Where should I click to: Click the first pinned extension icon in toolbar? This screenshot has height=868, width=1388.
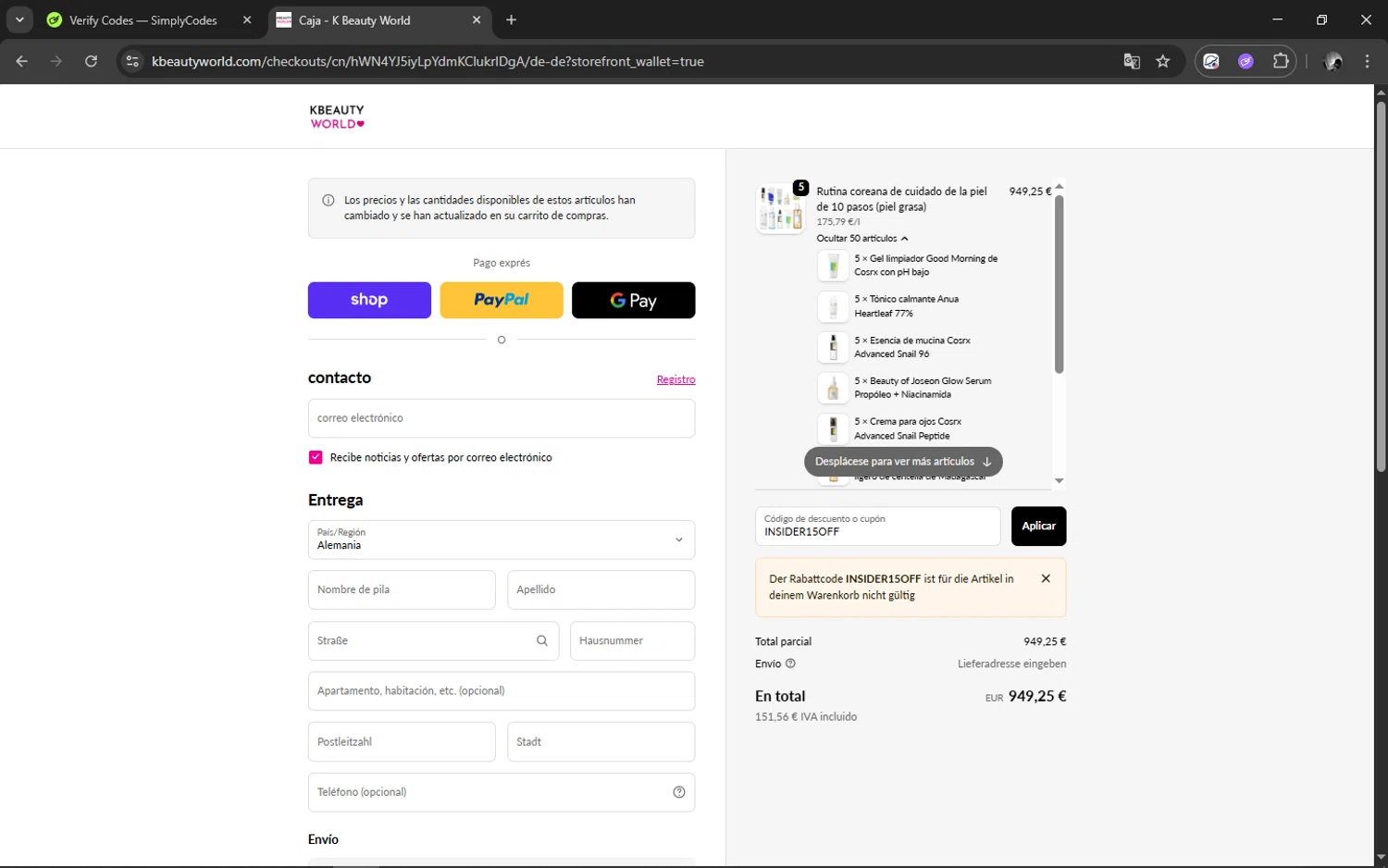pos(1211,61)
